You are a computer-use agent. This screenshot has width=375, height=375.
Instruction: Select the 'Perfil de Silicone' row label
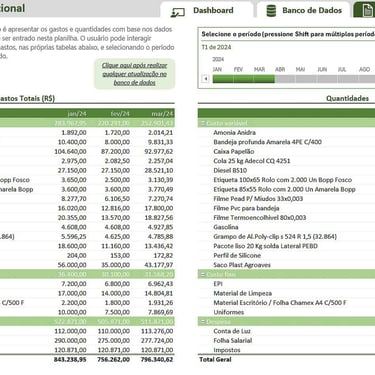237,255
